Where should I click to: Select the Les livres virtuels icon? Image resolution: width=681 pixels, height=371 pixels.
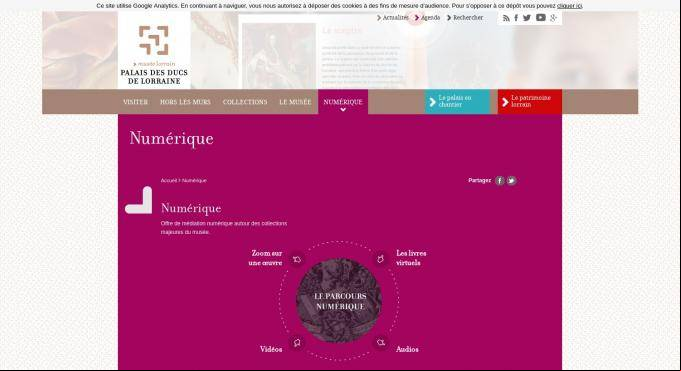(380, 259)
